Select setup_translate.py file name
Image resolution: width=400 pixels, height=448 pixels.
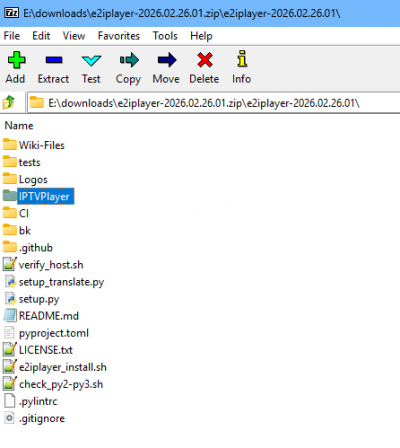(x=61, y=282)
